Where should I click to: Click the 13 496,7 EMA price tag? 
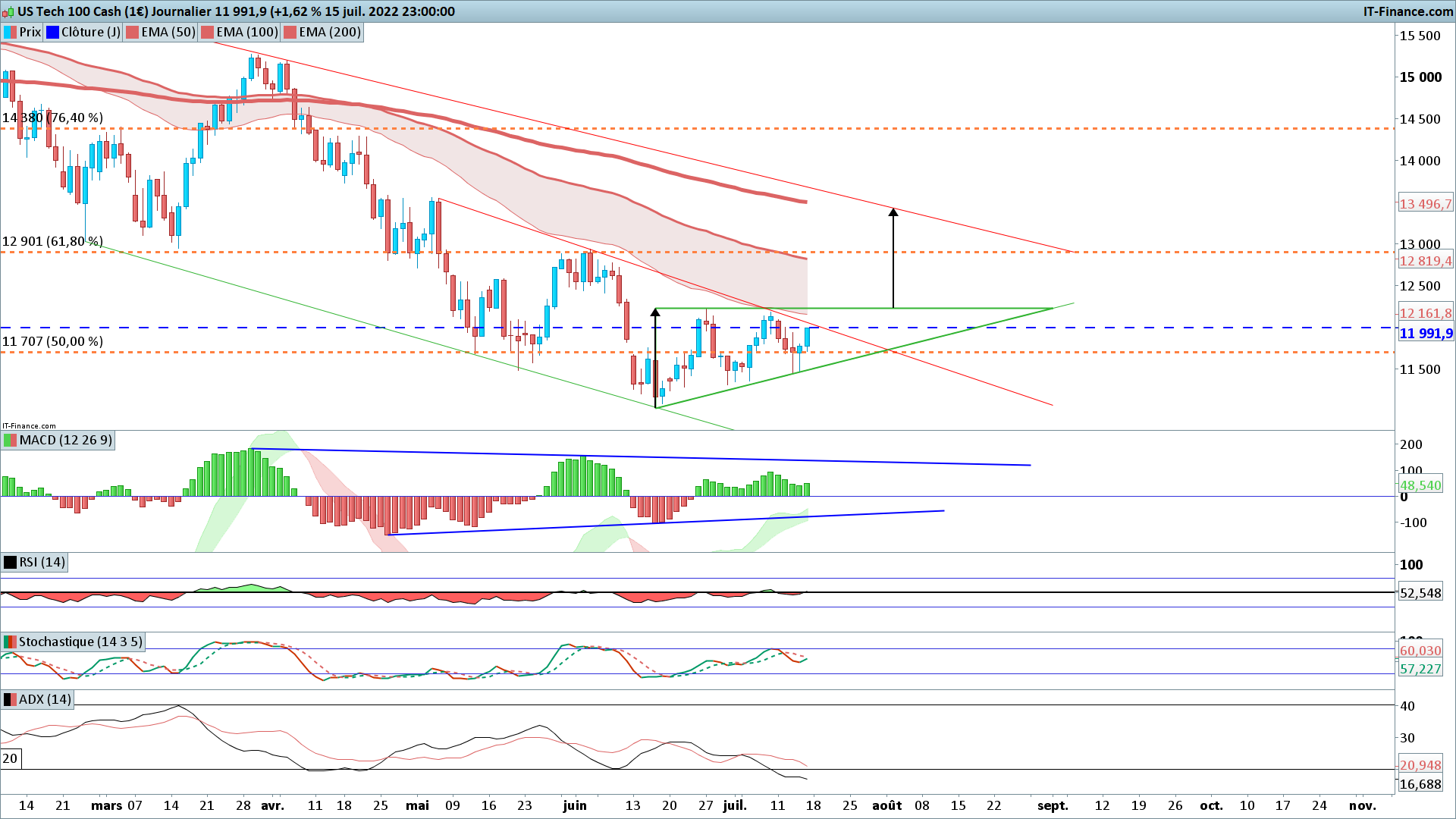click(1426, 204)
